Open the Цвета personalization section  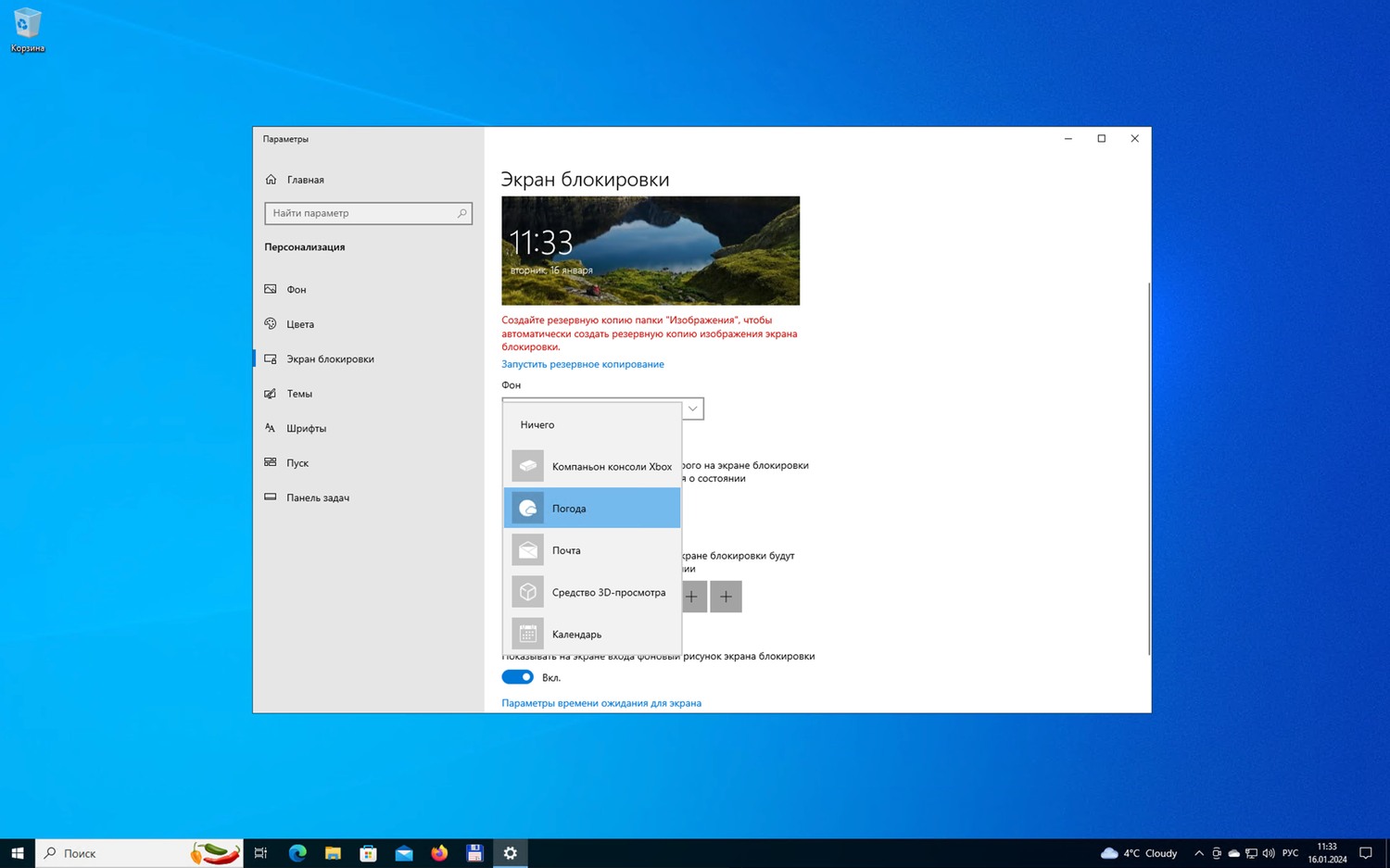pyautogui.click(x=300, y=324)
